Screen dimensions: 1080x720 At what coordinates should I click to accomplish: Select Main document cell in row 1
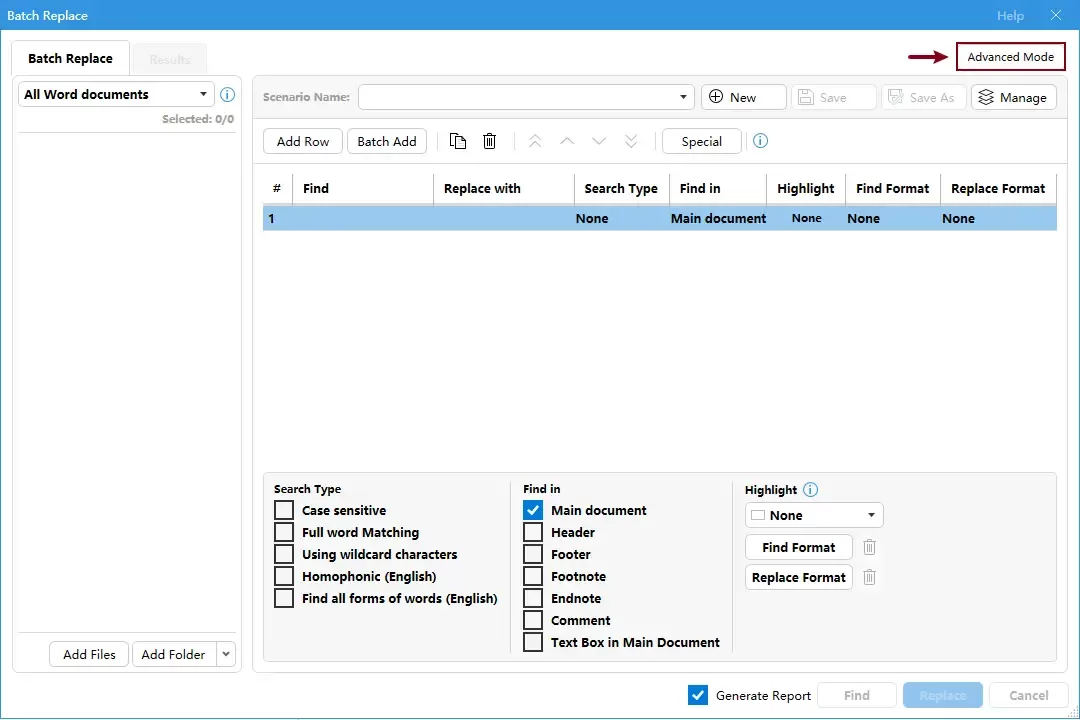[718, 218]
